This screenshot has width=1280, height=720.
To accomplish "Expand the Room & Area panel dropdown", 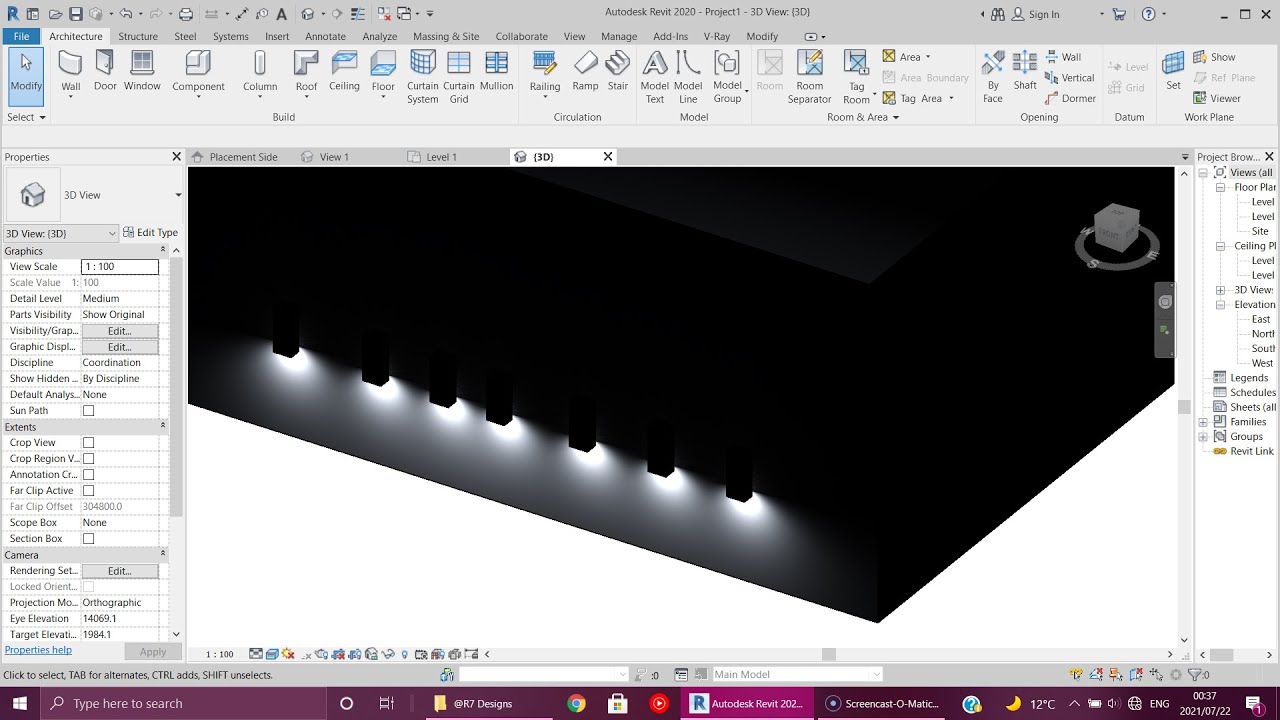I will (863, 117).
